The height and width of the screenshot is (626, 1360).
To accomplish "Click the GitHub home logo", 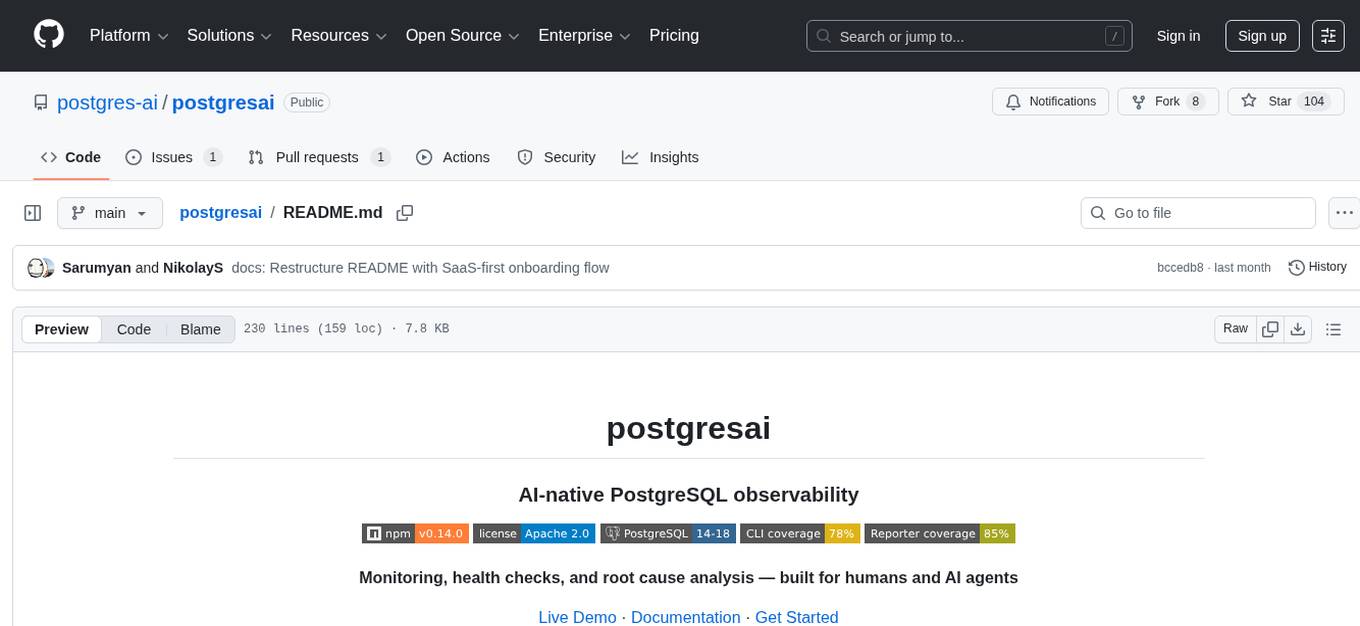I will pyautogui.click(x=48, y=35).
